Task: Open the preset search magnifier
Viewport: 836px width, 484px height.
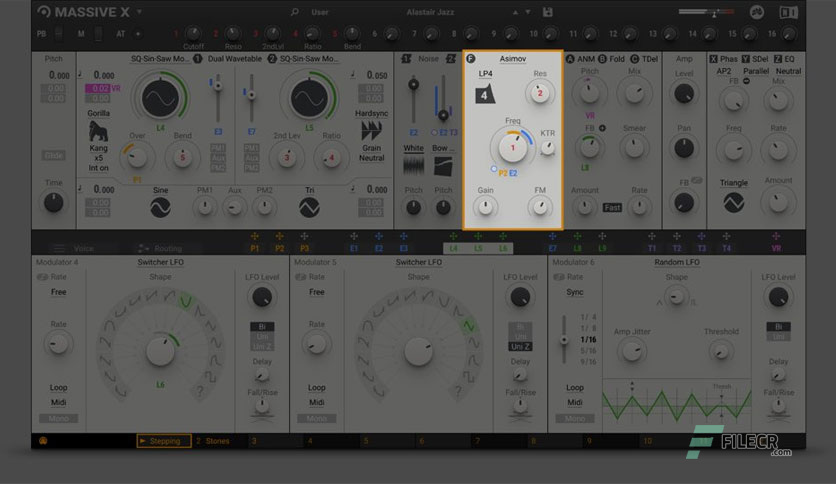Action: pos(294,12)
